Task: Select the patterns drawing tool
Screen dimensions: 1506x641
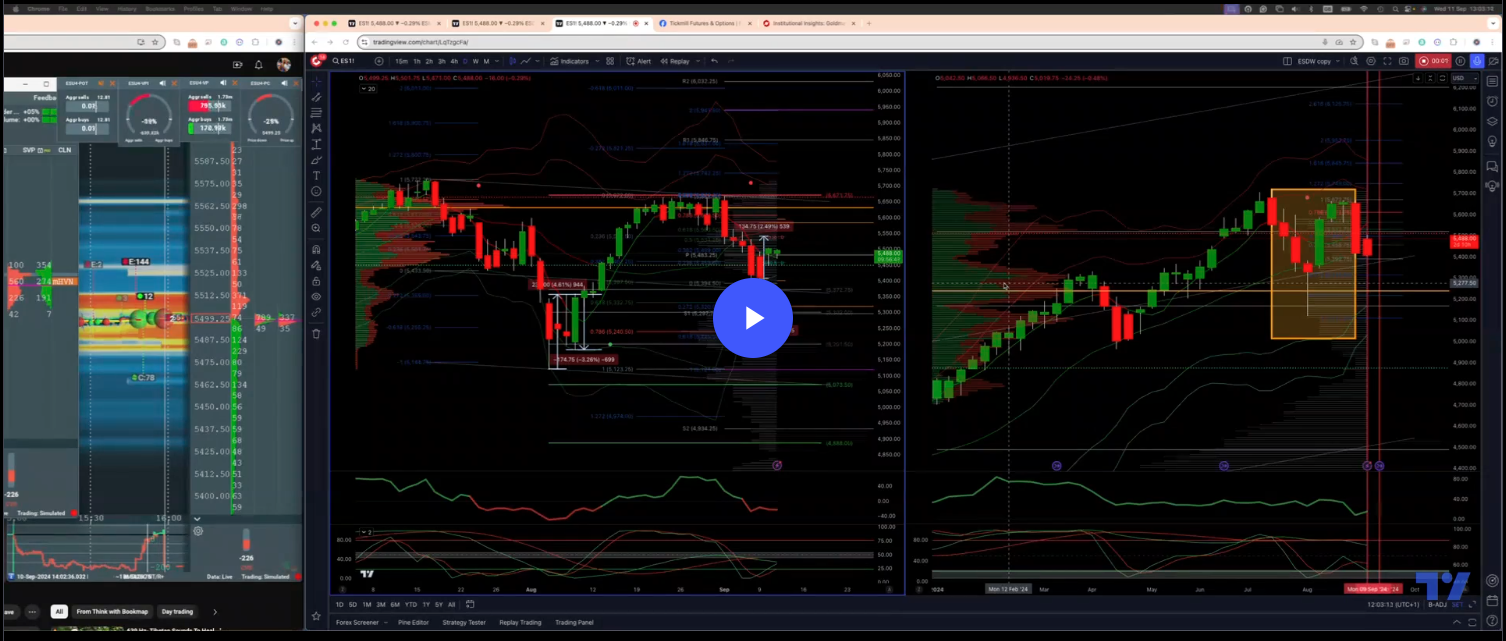Action: [316, 128]
